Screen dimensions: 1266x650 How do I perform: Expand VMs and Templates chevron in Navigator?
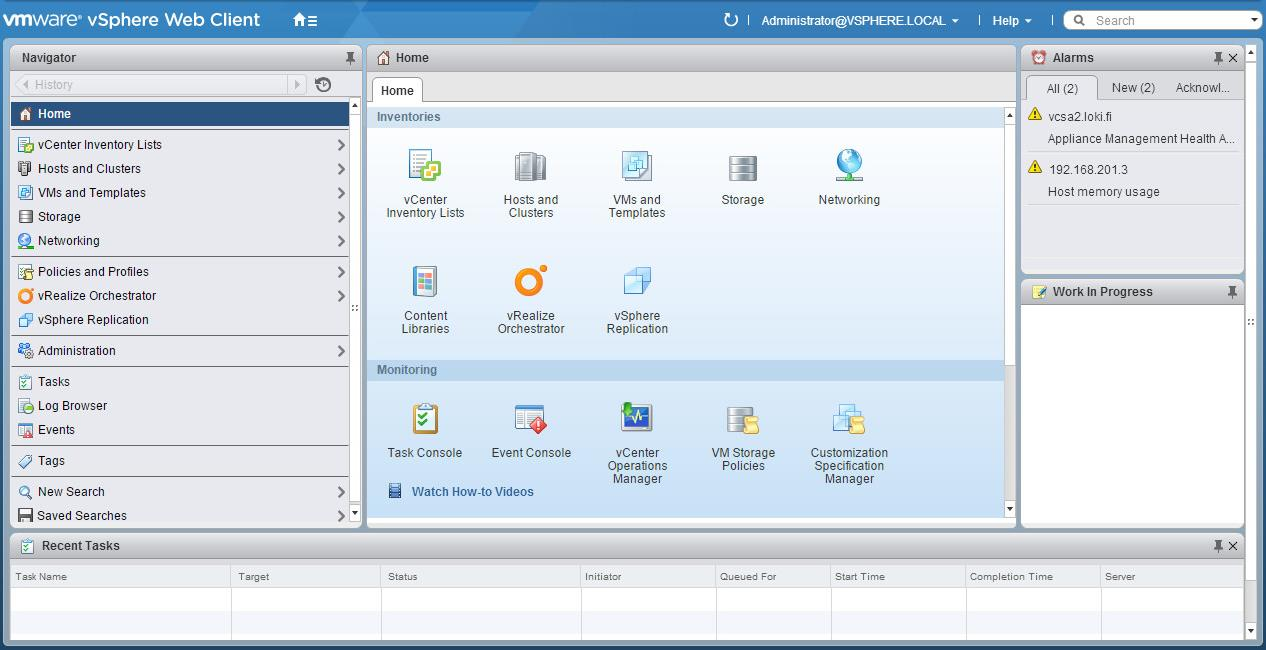(341, 193)
